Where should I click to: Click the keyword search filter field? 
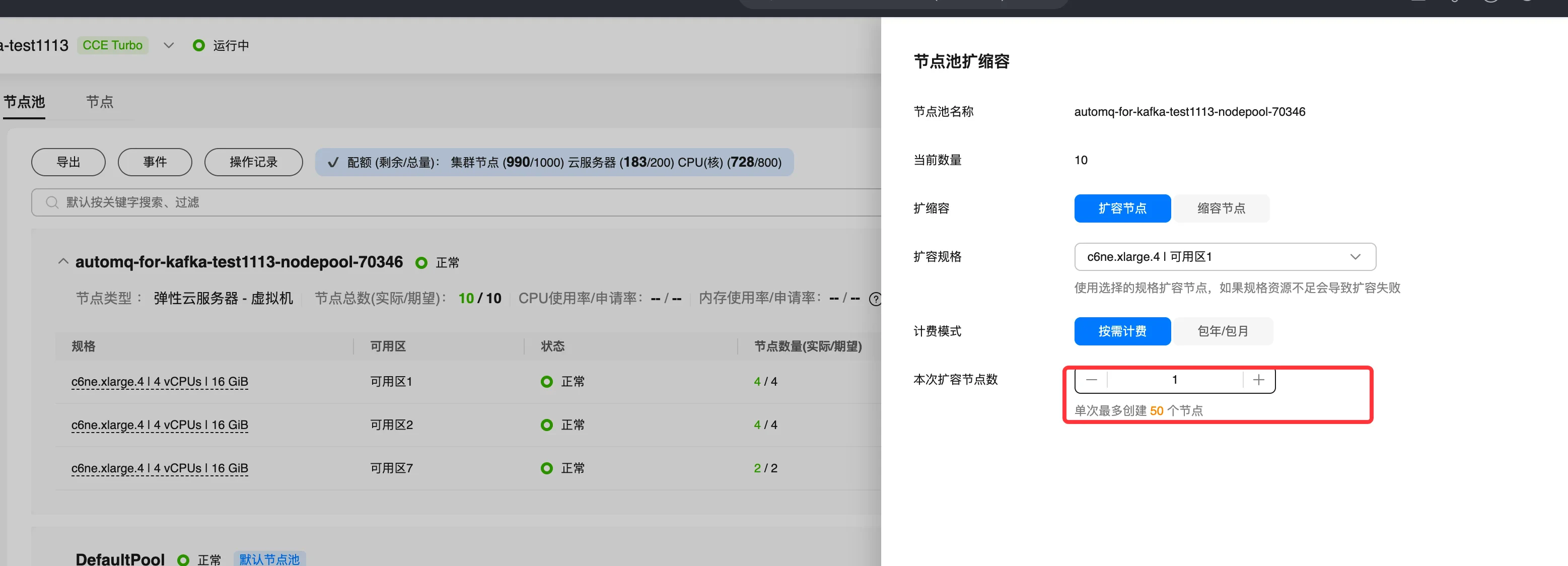click(x=426, y=202)
